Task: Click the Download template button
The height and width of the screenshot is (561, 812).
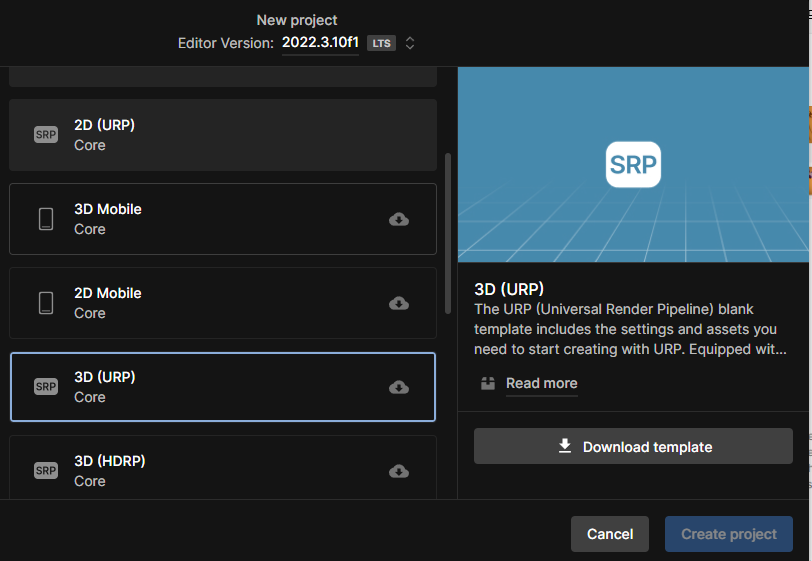Action: [633, 446]
